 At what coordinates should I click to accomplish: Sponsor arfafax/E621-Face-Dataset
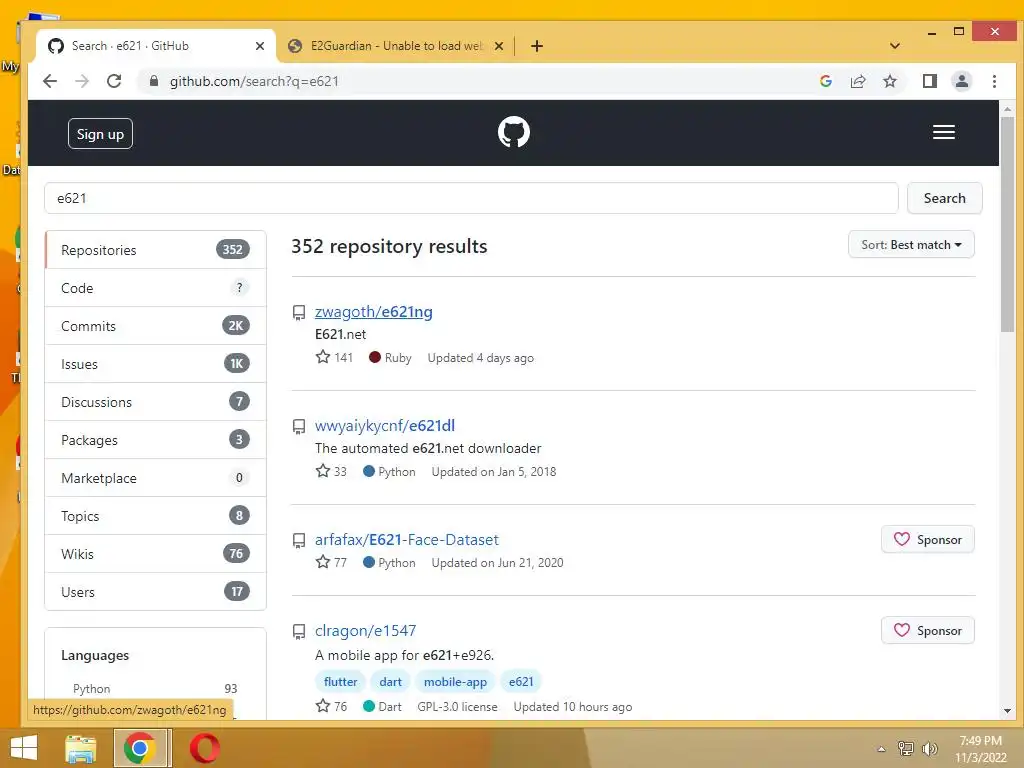927,539
